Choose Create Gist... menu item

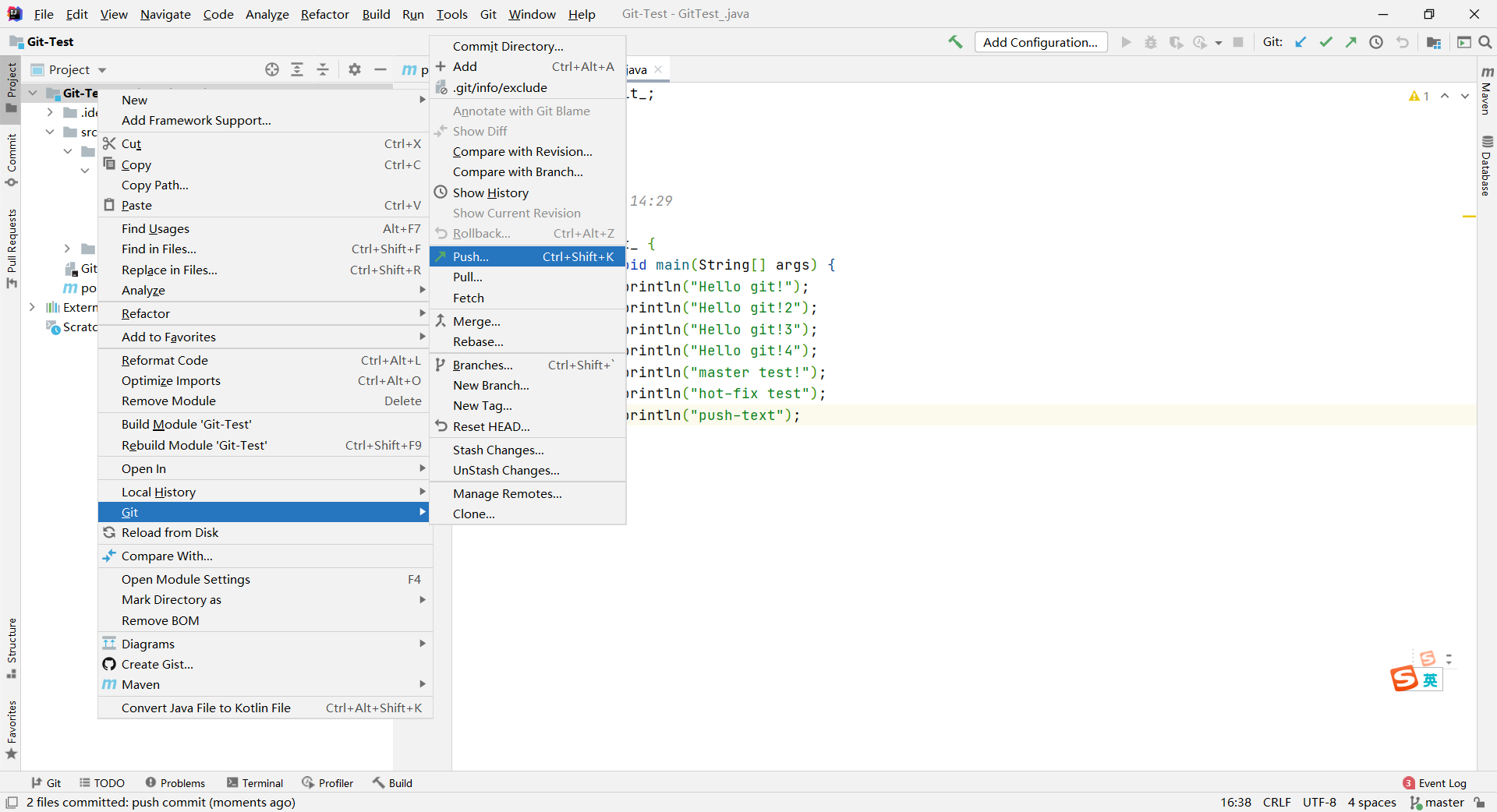pyautogui.click(x=265, y=664)
